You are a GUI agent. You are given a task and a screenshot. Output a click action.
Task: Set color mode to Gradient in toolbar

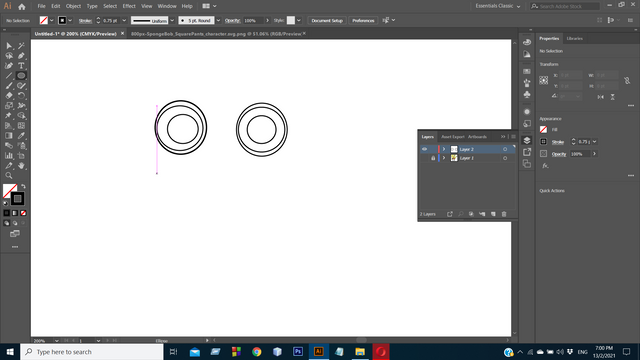(15, 213)
